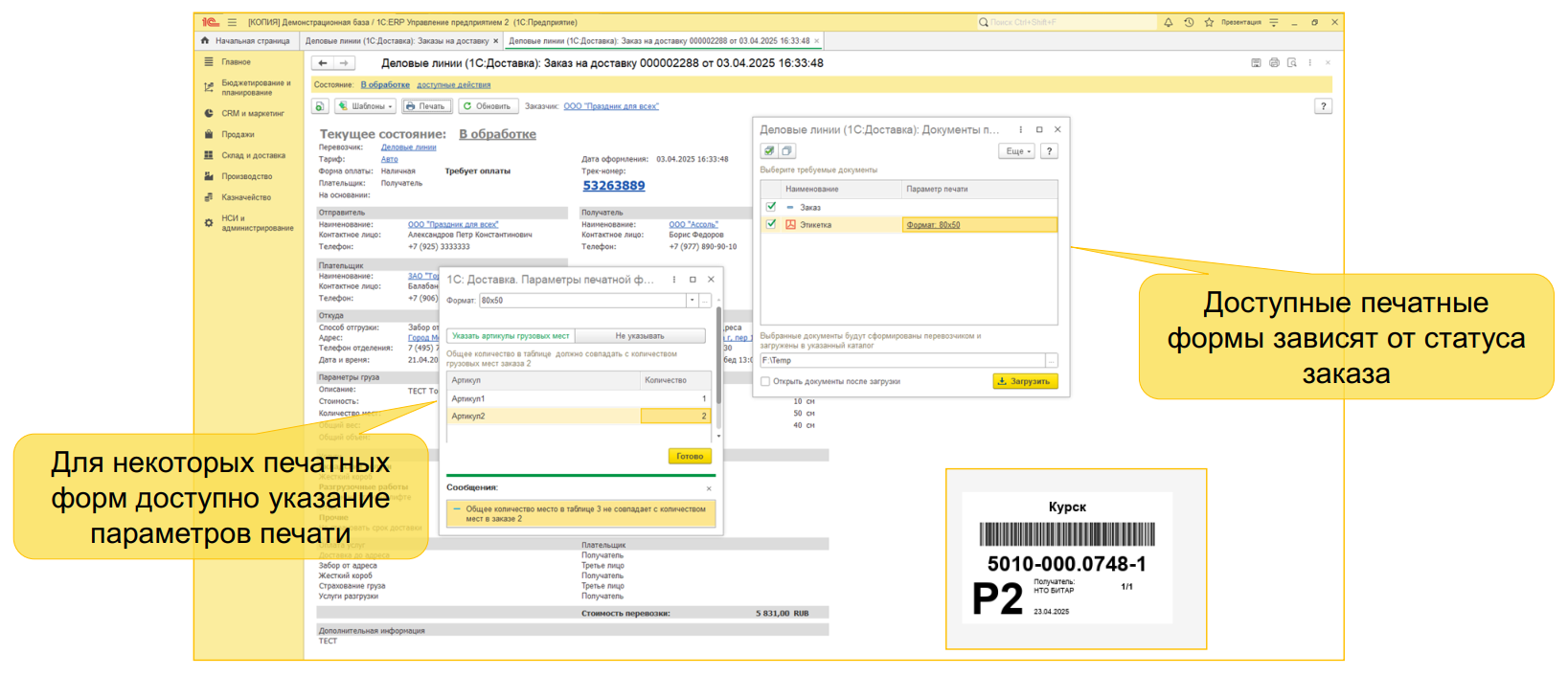Screen dimensions: 1568x677
Task: Uncheck the Этикетка document checkbox
Action: pyautogui.click(x=771, y=225)
